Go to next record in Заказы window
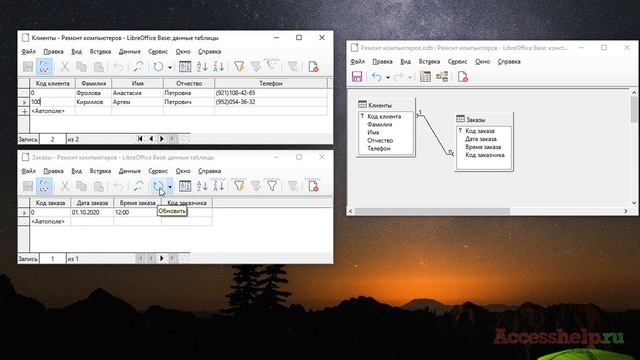The image size is (640, 360). (x=162, y=258)
